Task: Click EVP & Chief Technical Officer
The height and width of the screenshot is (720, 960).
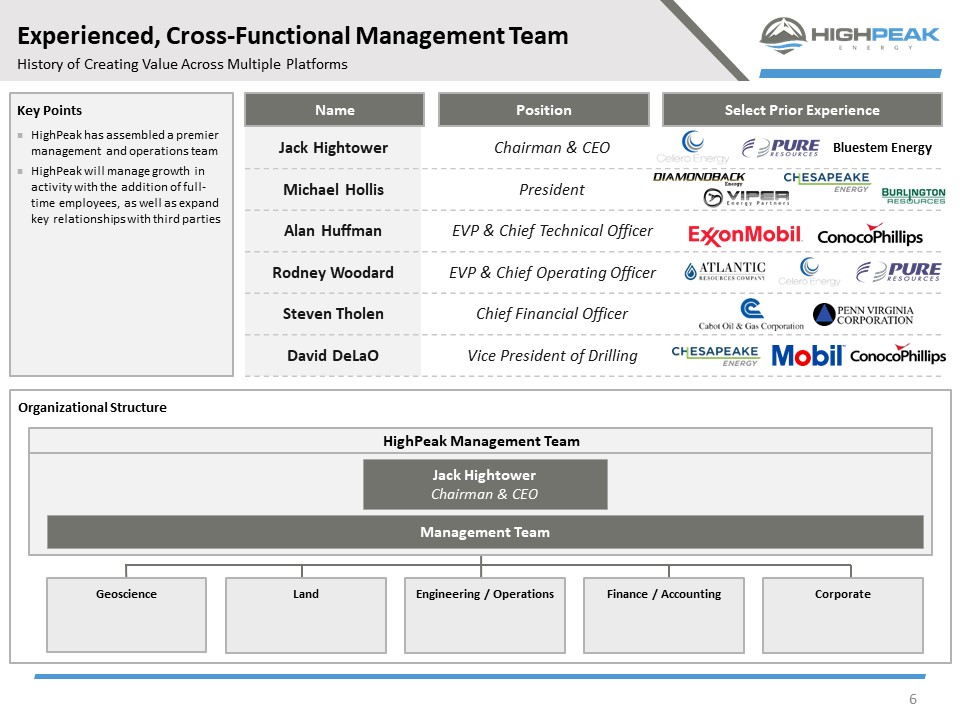Action: coord(552,231)
